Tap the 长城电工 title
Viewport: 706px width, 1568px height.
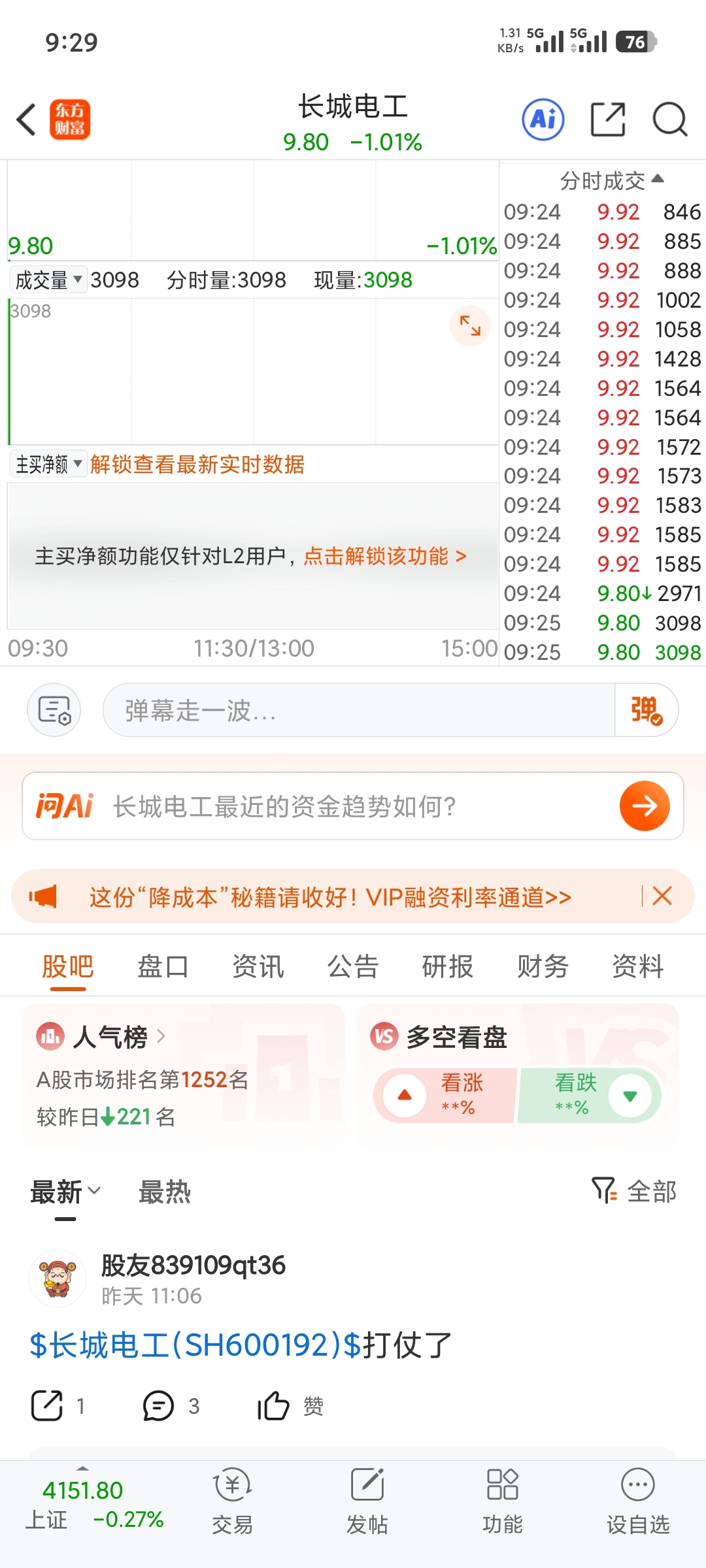click(x=353, y=106)
